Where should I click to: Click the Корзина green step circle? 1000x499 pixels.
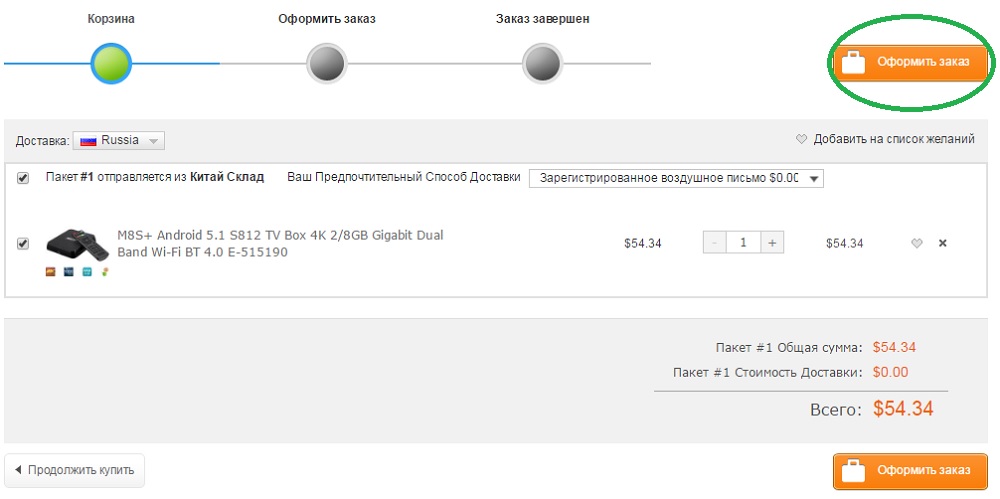click(111, 64)
